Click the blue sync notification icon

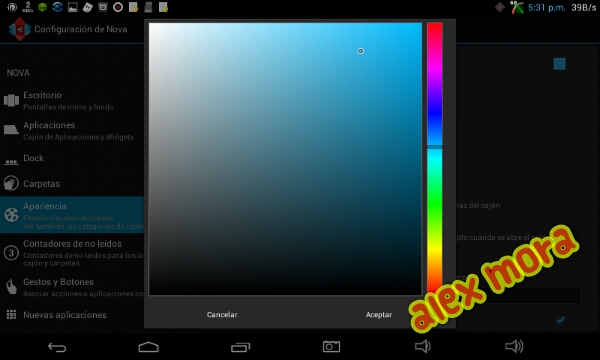pos(57,7)
